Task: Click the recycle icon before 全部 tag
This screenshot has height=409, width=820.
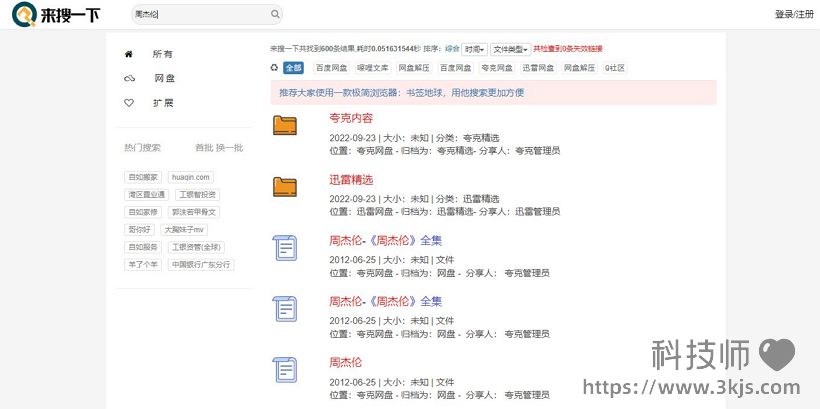Action: (274, 67)
